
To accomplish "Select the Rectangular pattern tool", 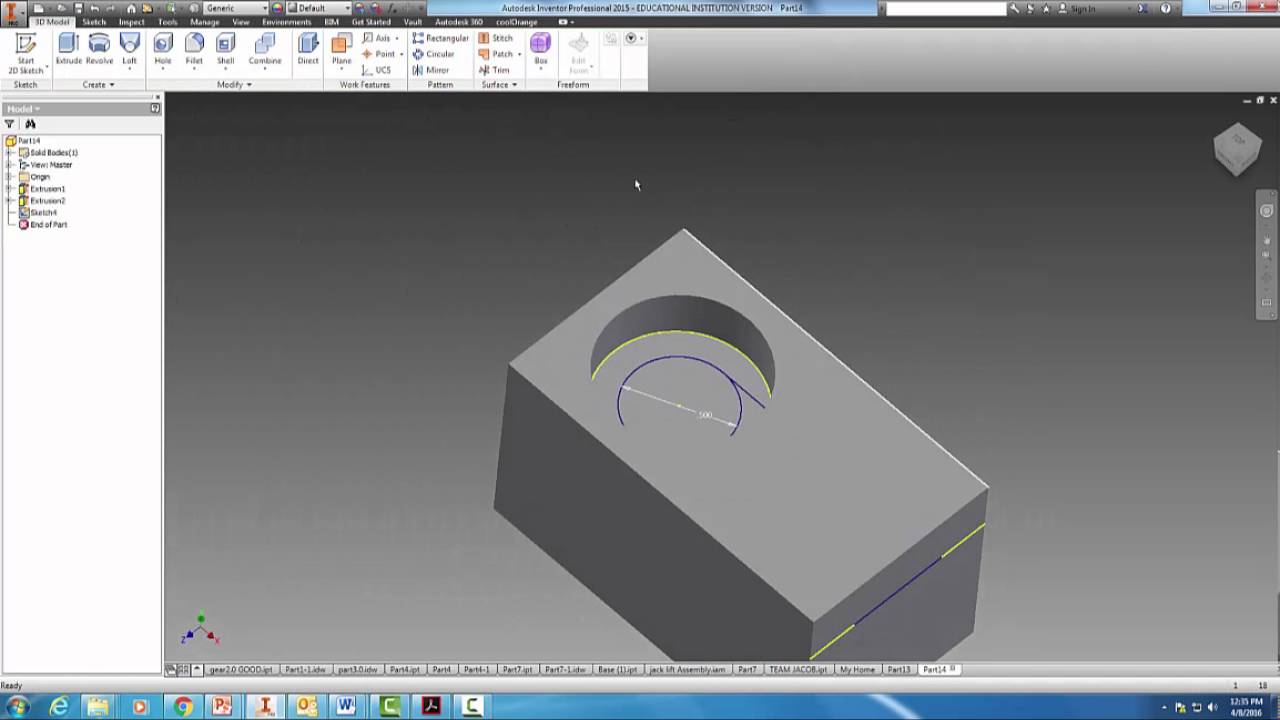I will coord(440,38).
